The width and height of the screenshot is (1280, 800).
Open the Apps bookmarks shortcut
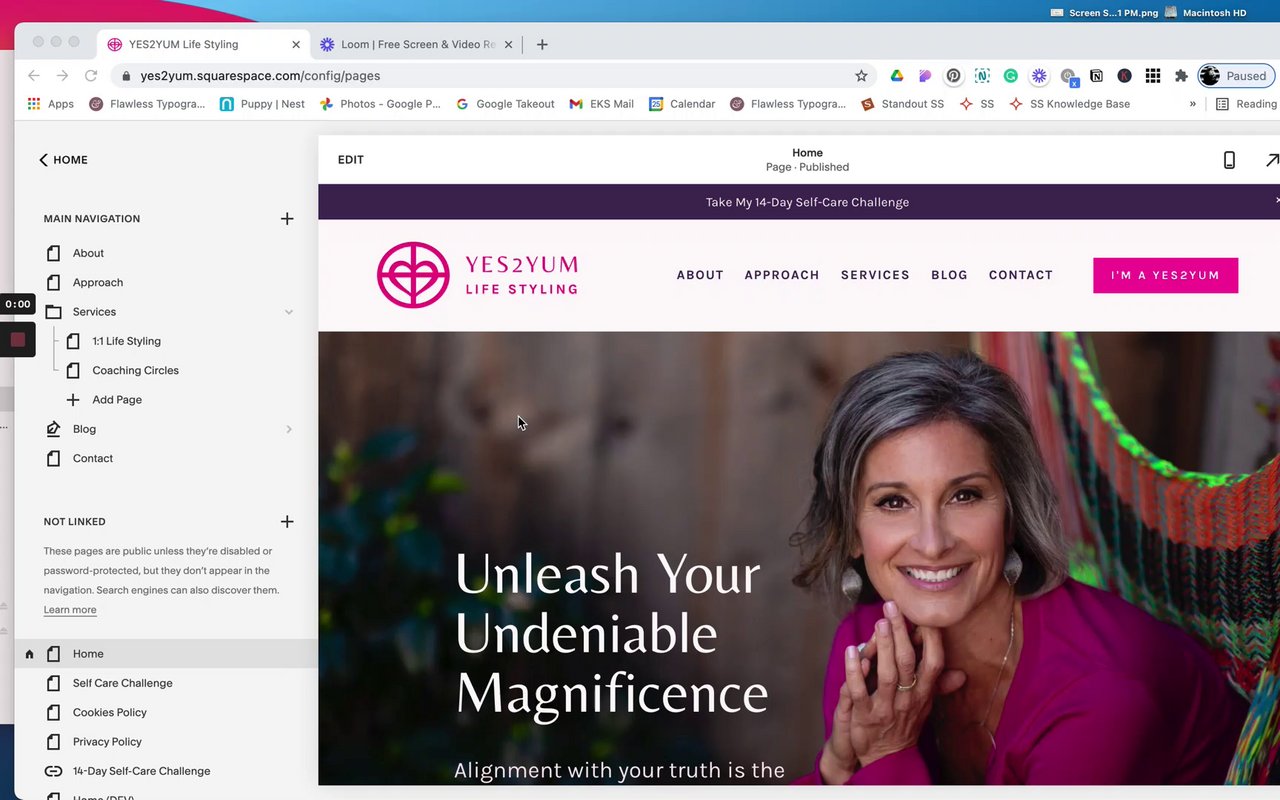(50, 104)
